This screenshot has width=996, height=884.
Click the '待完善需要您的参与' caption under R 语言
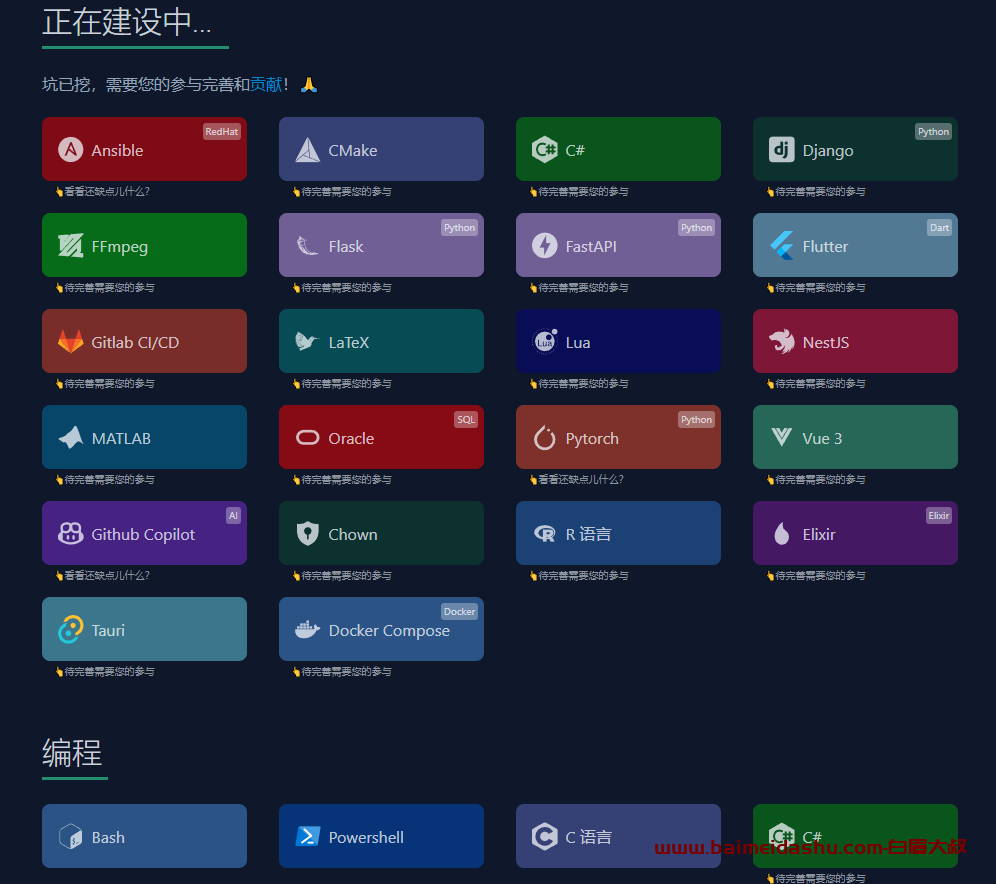(x=579, y=575)
